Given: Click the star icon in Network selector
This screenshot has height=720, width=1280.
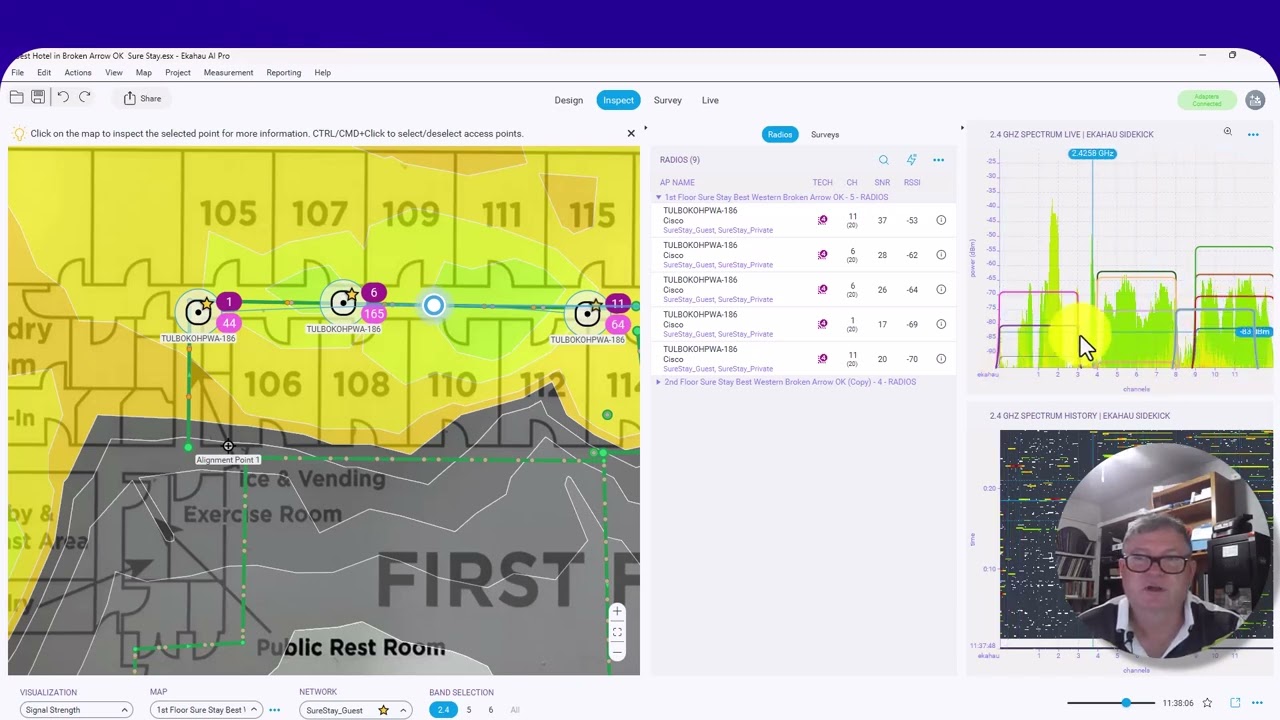Looking at the screenshot, I should click(x=383, y=710).
